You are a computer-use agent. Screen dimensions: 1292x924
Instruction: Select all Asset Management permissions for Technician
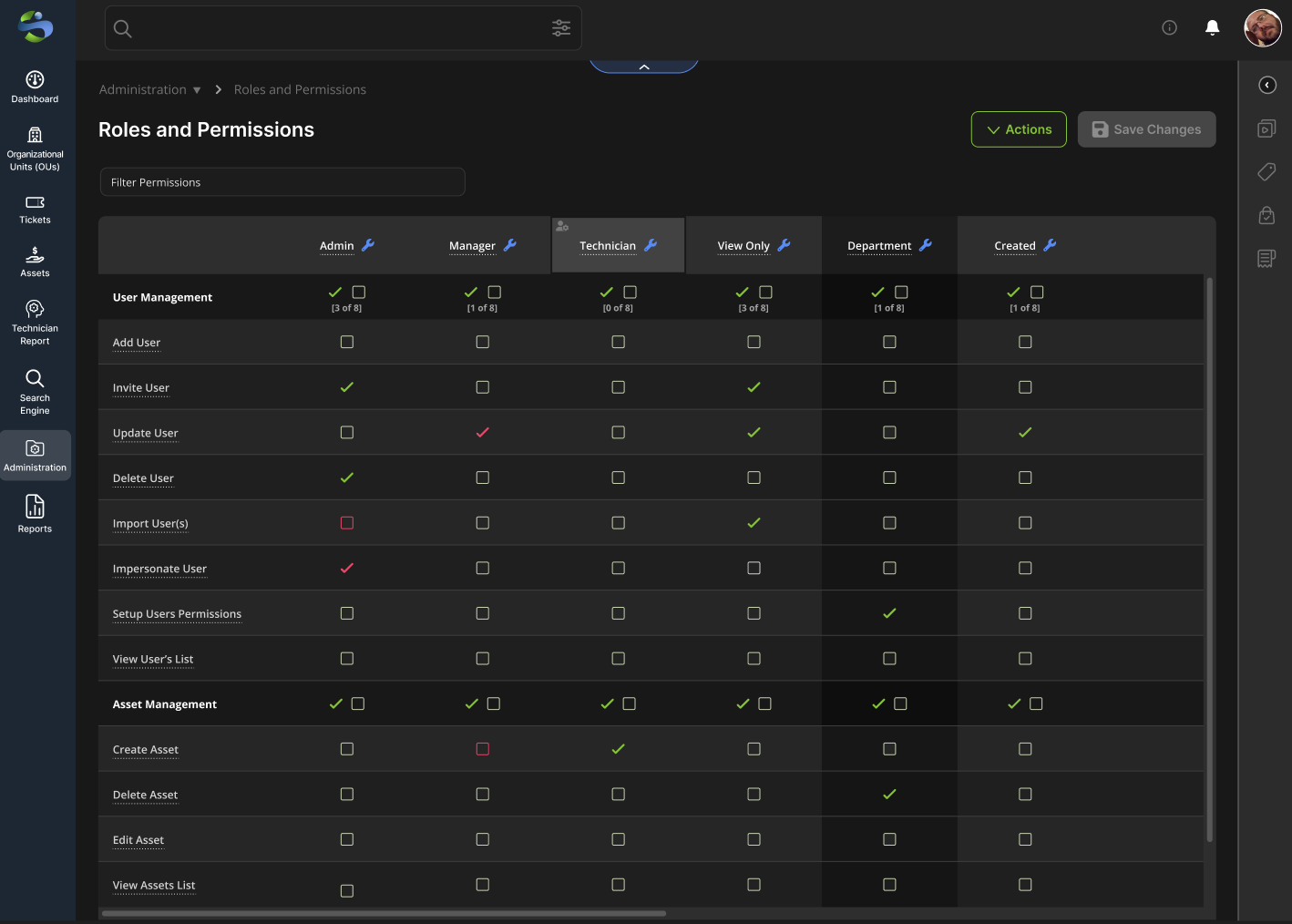click(x=607, y=703)
